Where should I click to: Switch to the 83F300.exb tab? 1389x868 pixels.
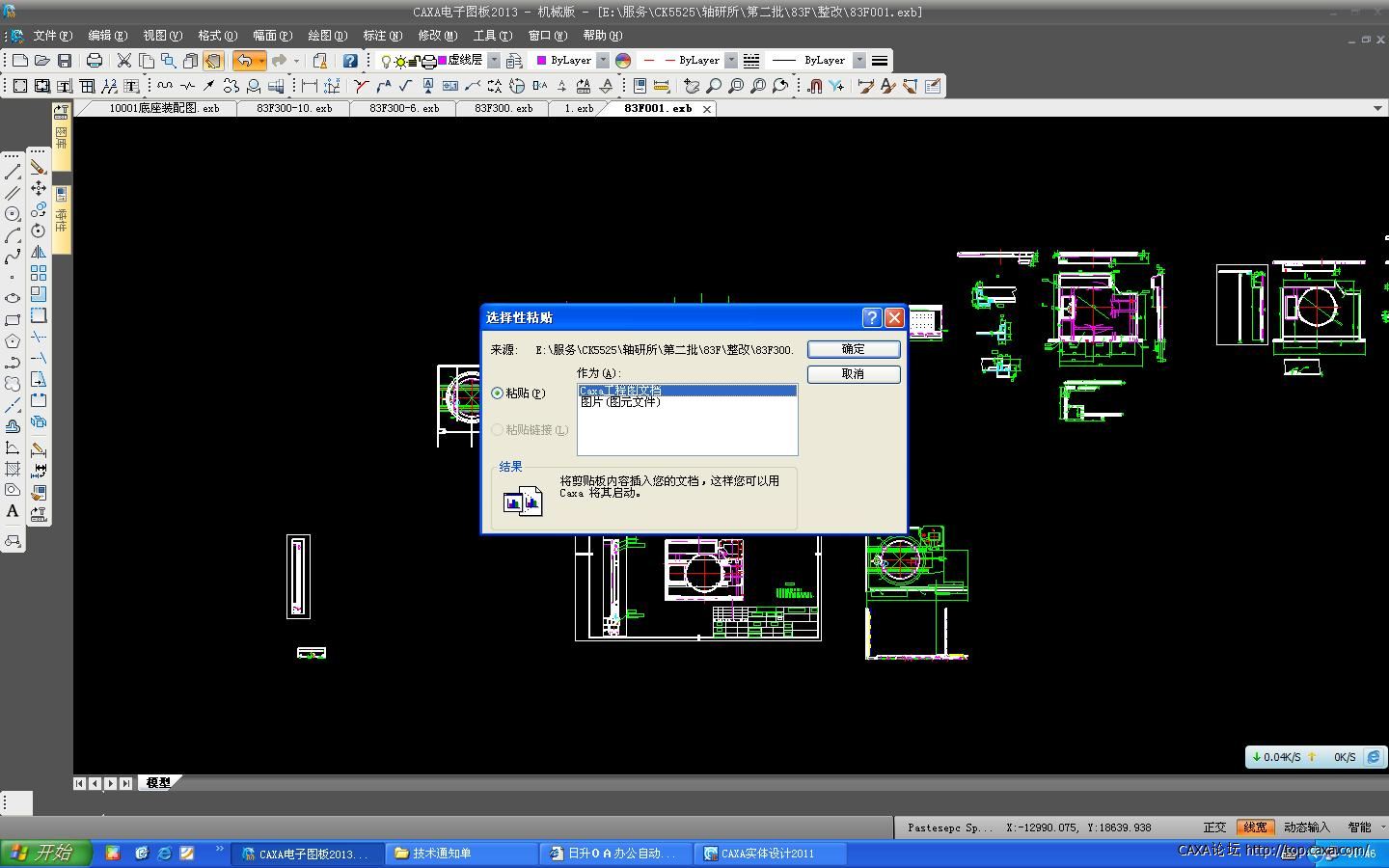click(x=503, y=109)
